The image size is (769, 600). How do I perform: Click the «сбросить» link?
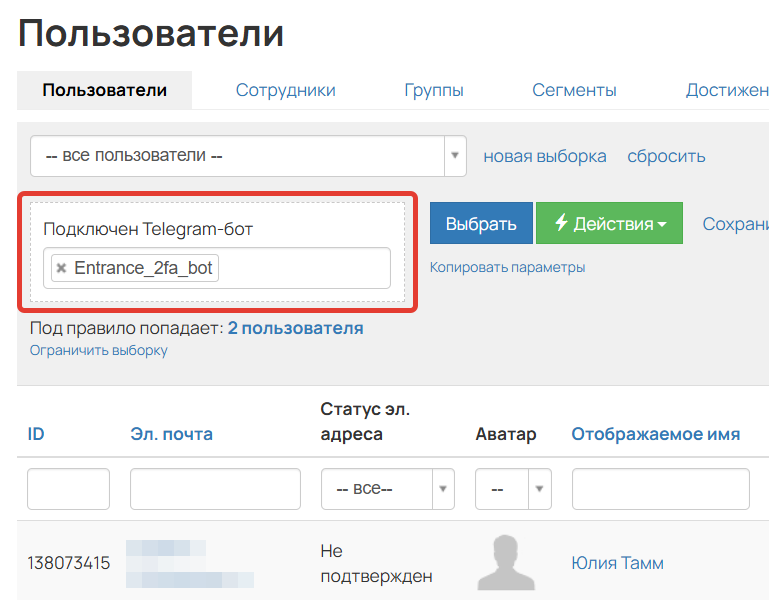point(666,156)
